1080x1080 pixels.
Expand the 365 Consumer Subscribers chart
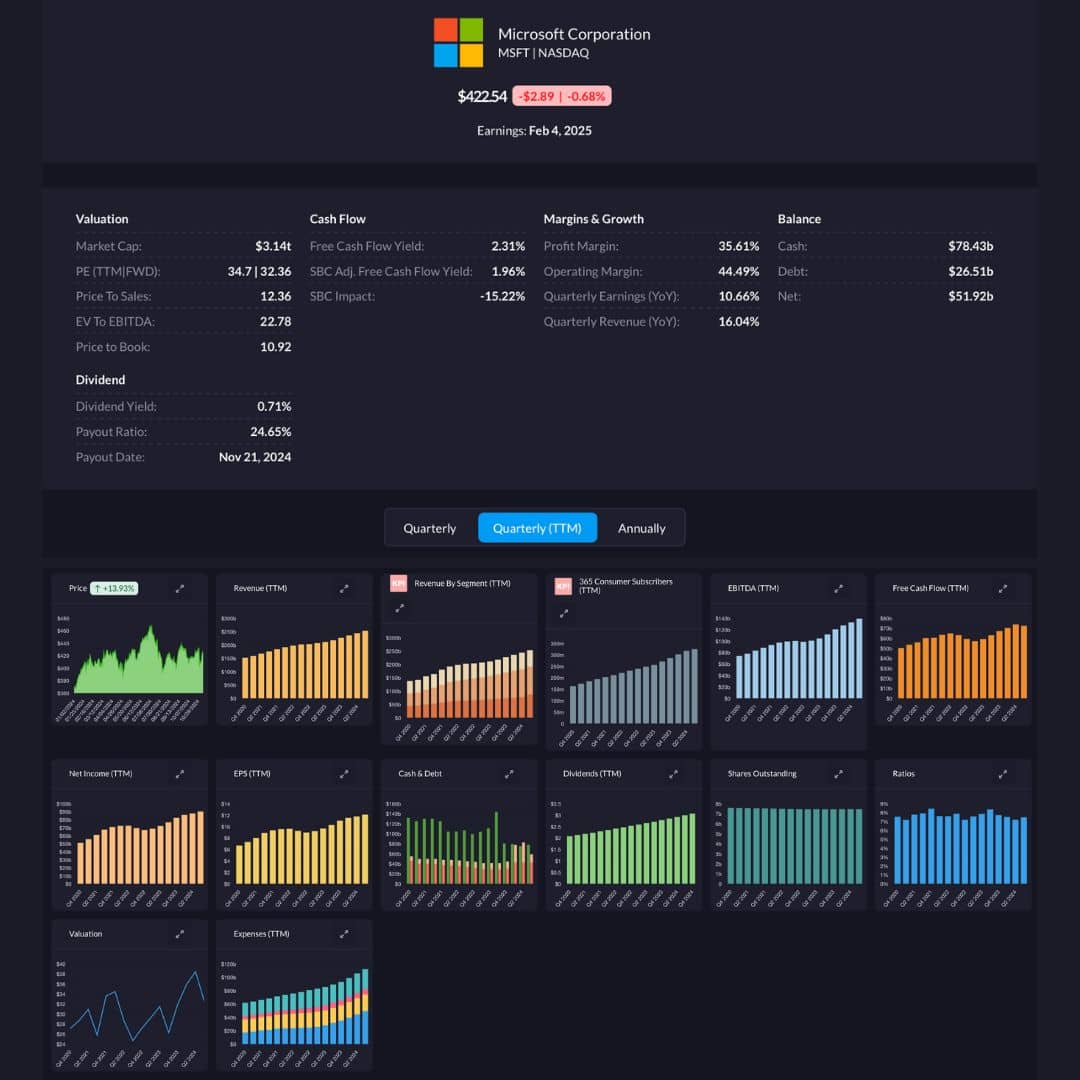(563, 613)
